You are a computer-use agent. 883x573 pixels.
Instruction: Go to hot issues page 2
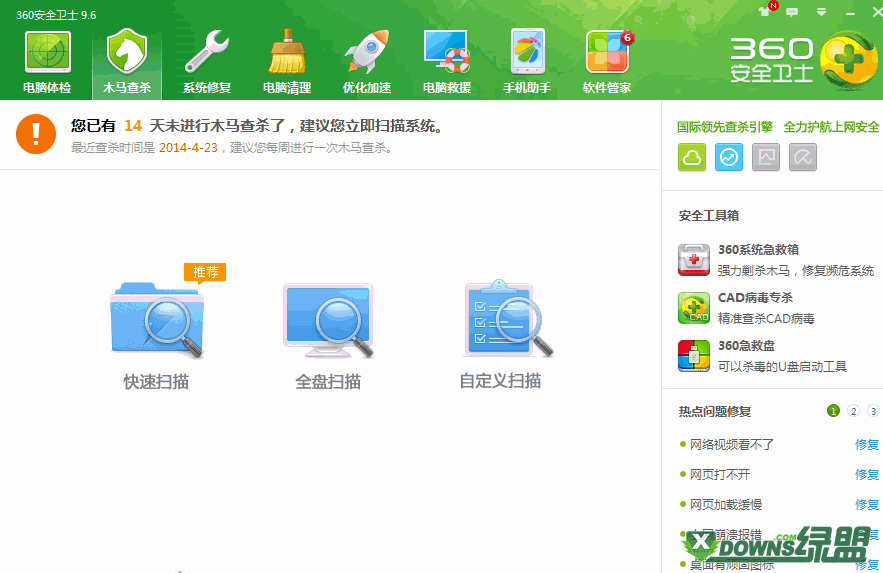pos(854,411)
